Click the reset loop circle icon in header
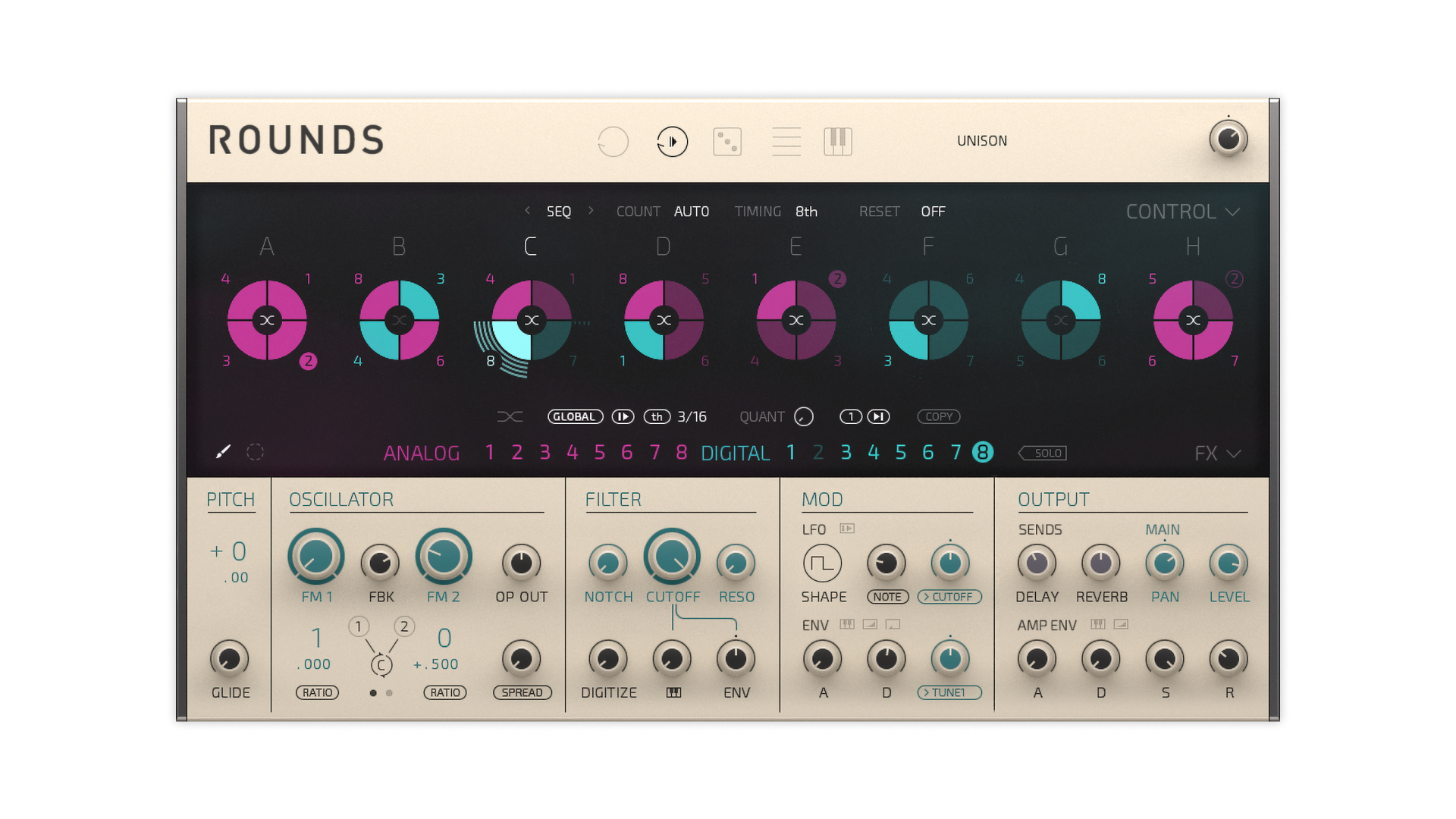This screenshot has height=819, width=1456. (x=613, y=142)
